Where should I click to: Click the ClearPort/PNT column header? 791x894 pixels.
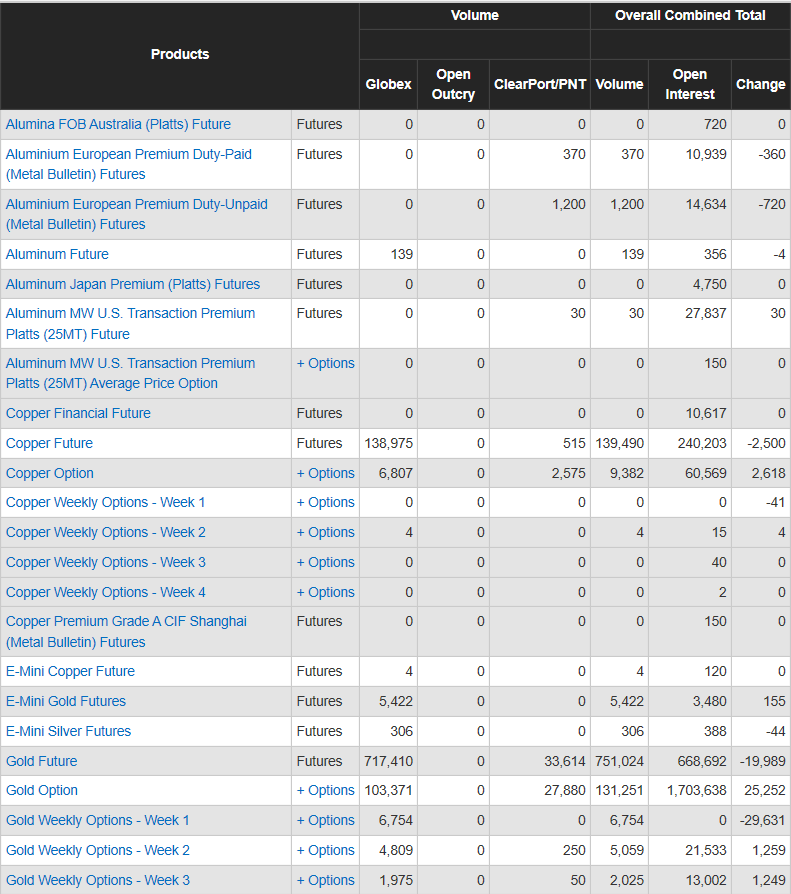540,84
